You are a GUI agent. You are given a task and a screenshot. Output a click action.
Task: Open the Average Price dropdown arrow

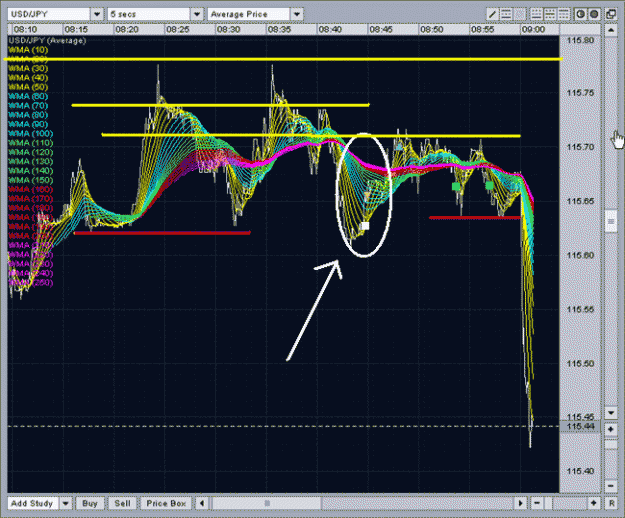297,14
